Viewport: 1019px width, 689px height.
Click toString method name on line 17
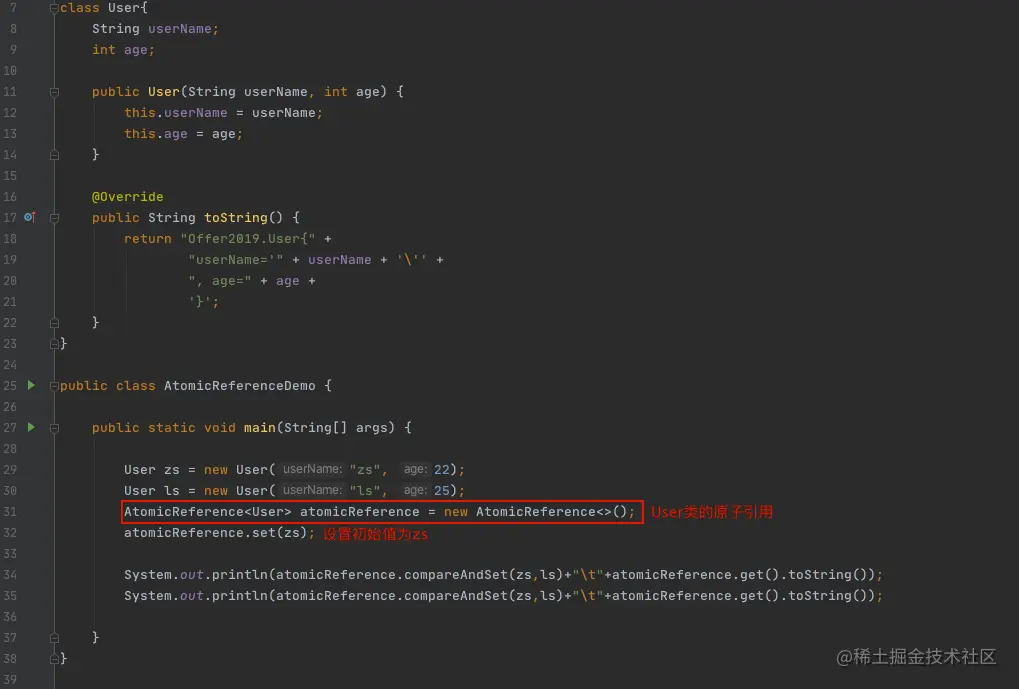point(235,217)
